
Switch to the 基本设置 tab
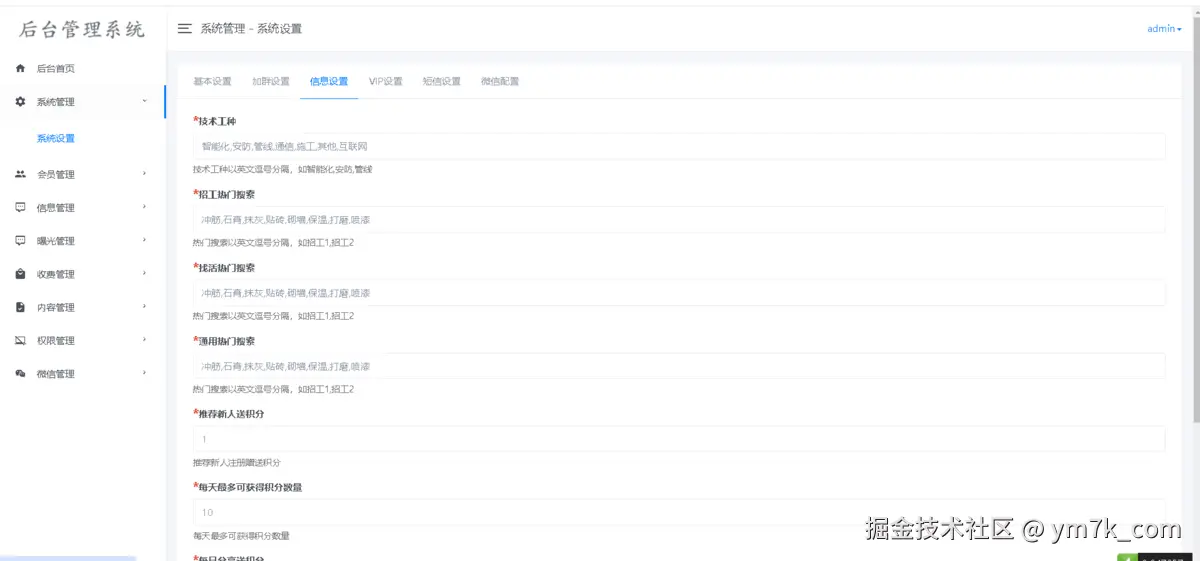(x=212, y=82)
